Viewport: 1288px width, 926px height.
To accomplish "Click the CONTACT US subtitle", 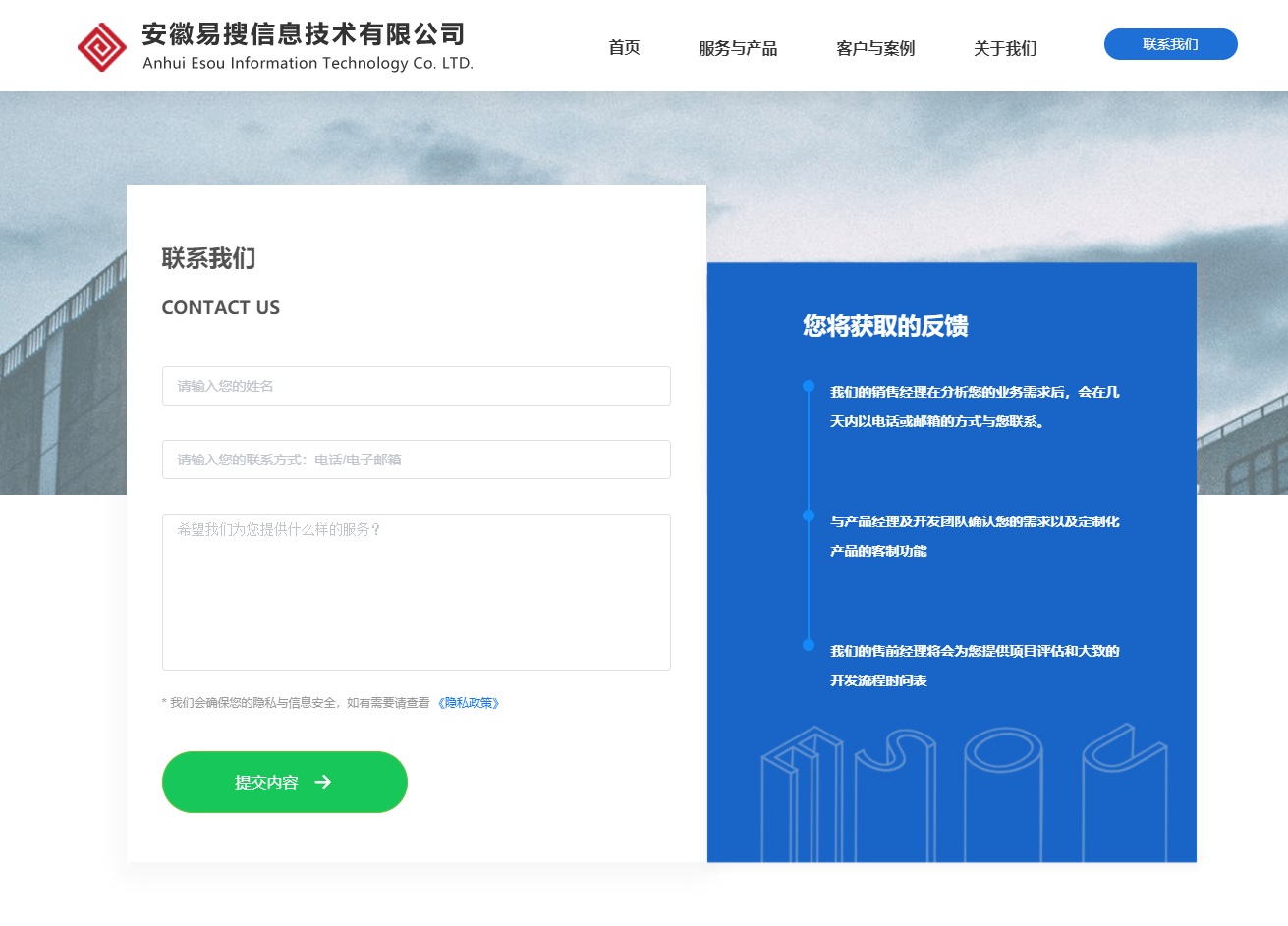I will pos(221,308).
